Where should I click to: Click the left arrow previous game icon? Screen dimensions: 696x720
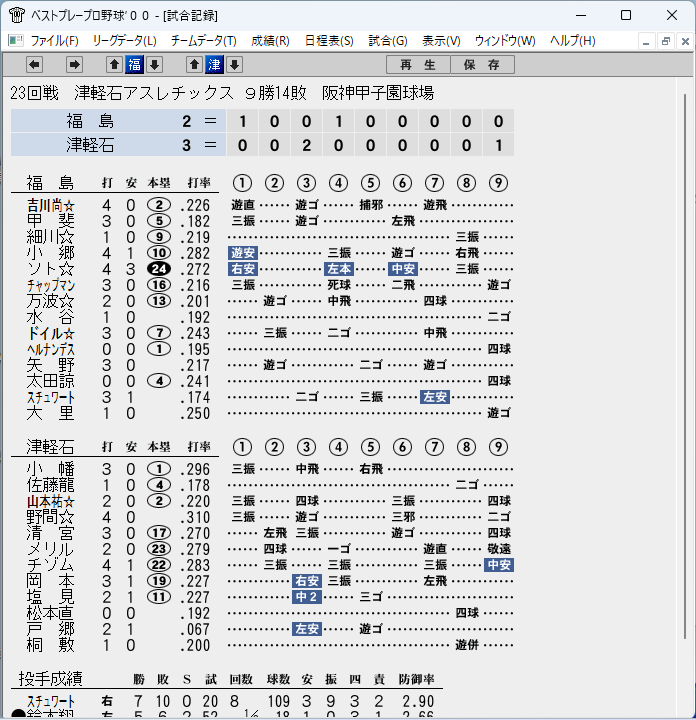click(x=34, y=65)
